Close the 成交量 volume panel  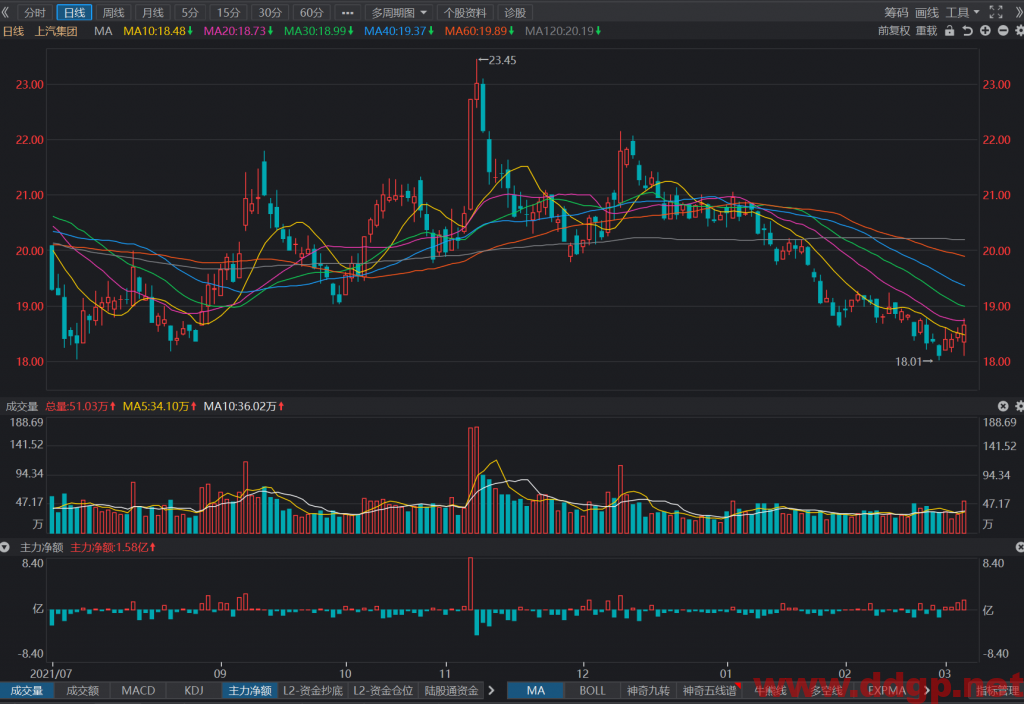[x=1003, y=406]
